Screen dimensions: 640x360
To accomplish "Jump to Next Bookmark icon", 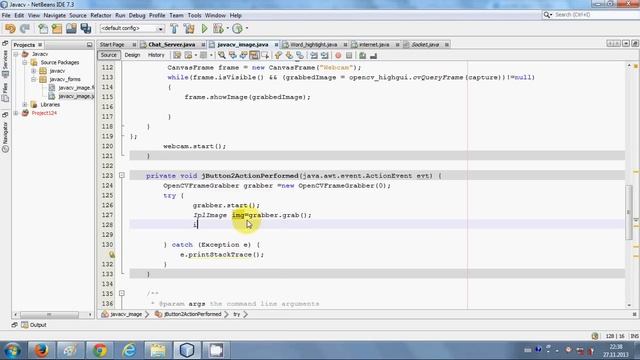I will click(x=289, y=55).
